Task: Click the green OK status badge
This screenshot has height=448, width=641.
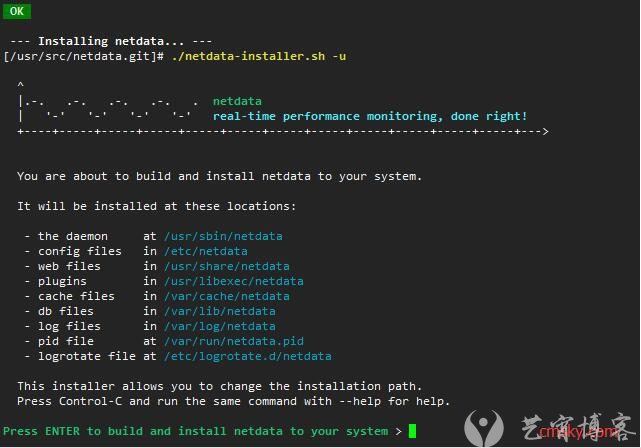Action: (x=17, y=11)
